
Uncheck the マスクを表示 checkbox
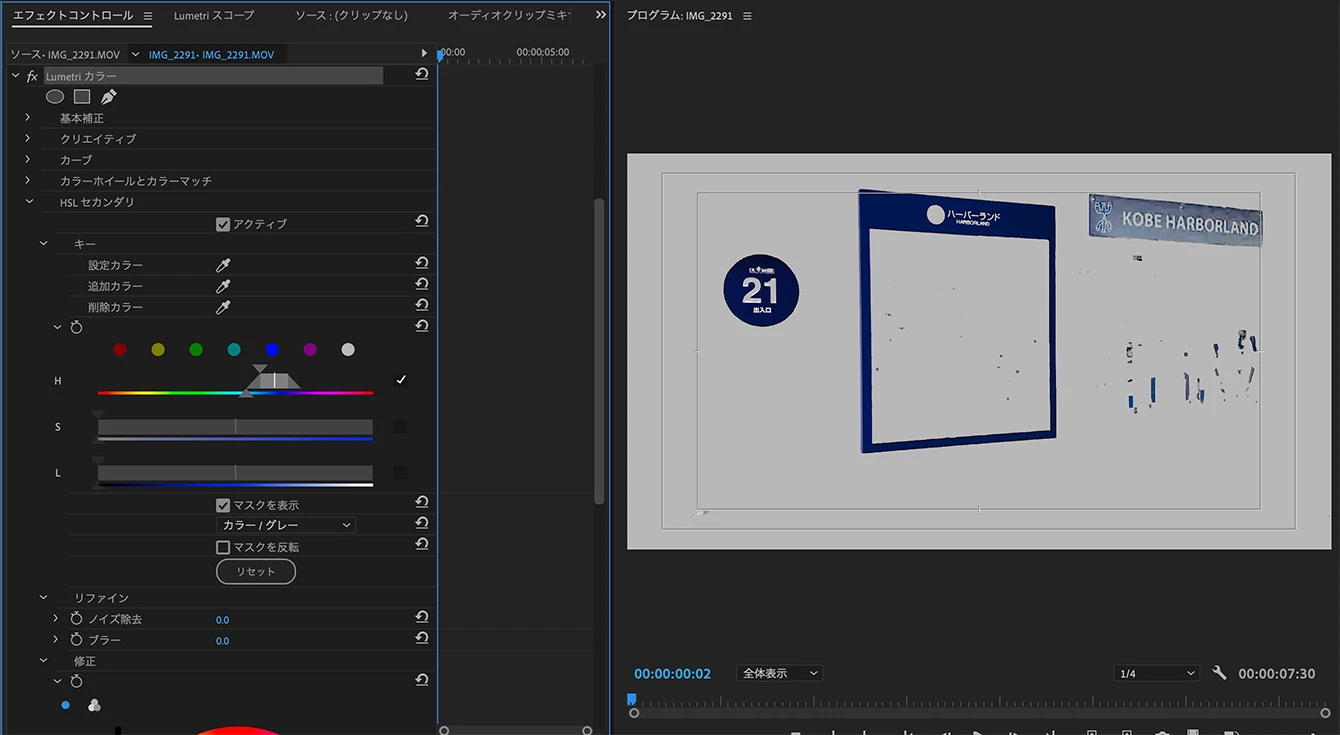223,505
